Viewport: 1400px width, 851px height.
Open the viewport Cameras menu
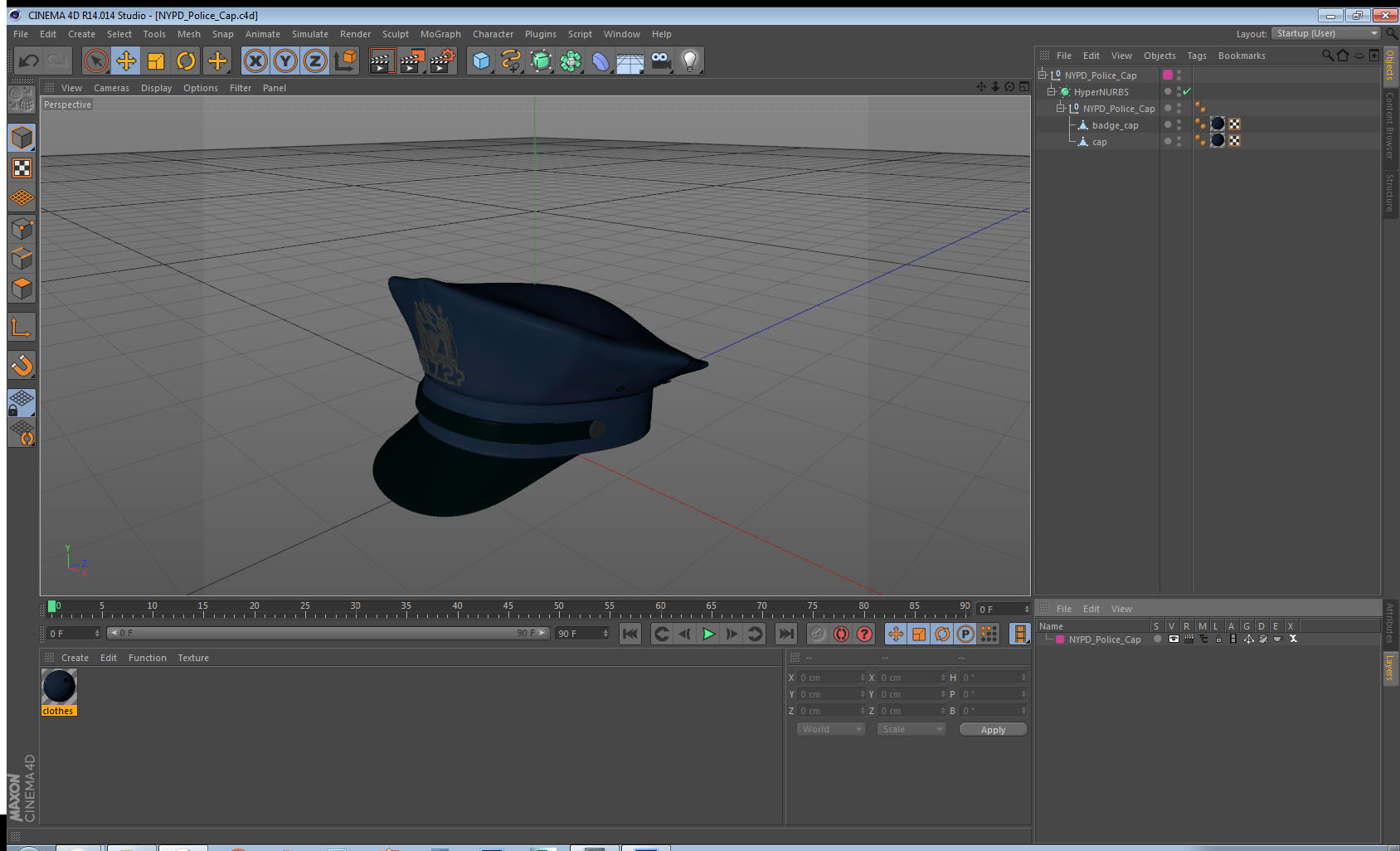click(x=111, y=88)
